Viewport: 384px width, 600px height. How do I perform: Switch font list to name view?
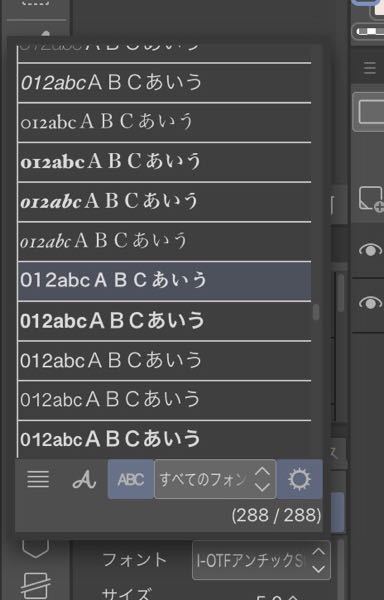[x=38, y=479]
